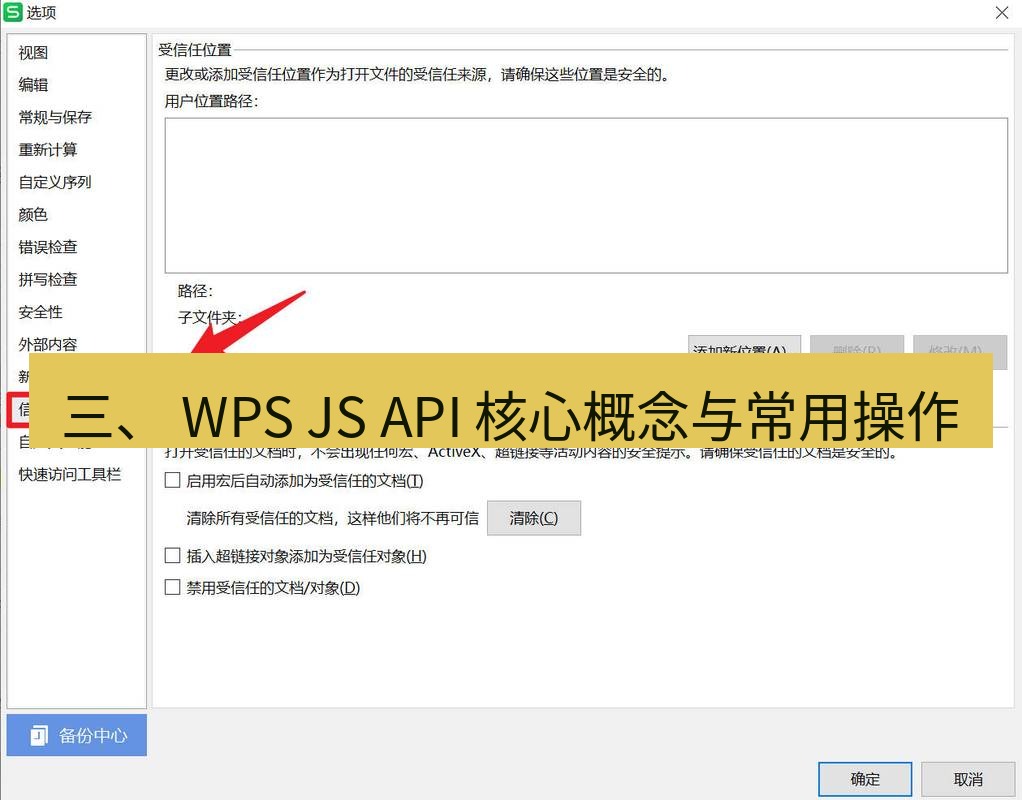Go to 常规与保存 settings
The width and height of the screenshot is (1022, 800).
pos(55,117)
